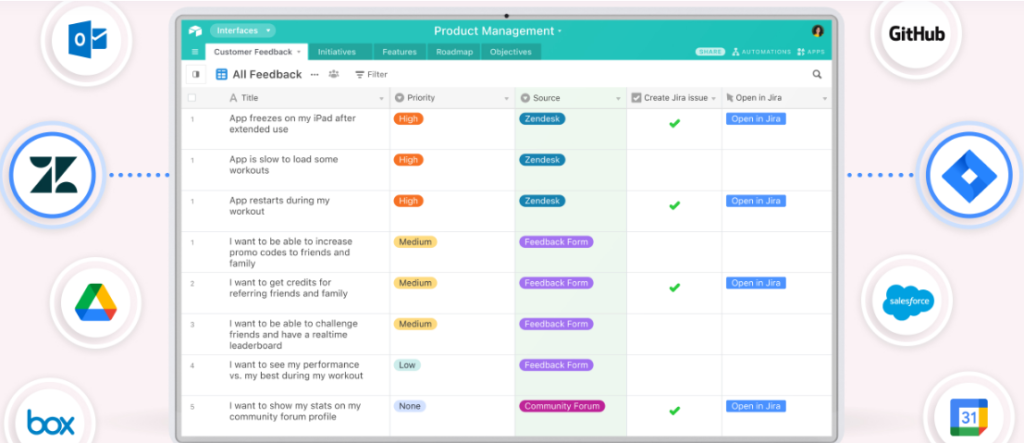Uncheck Create Jira issue for iPad freeze row
The image size is (1024, 443).
pyautogui.click(x=675, y=123)
